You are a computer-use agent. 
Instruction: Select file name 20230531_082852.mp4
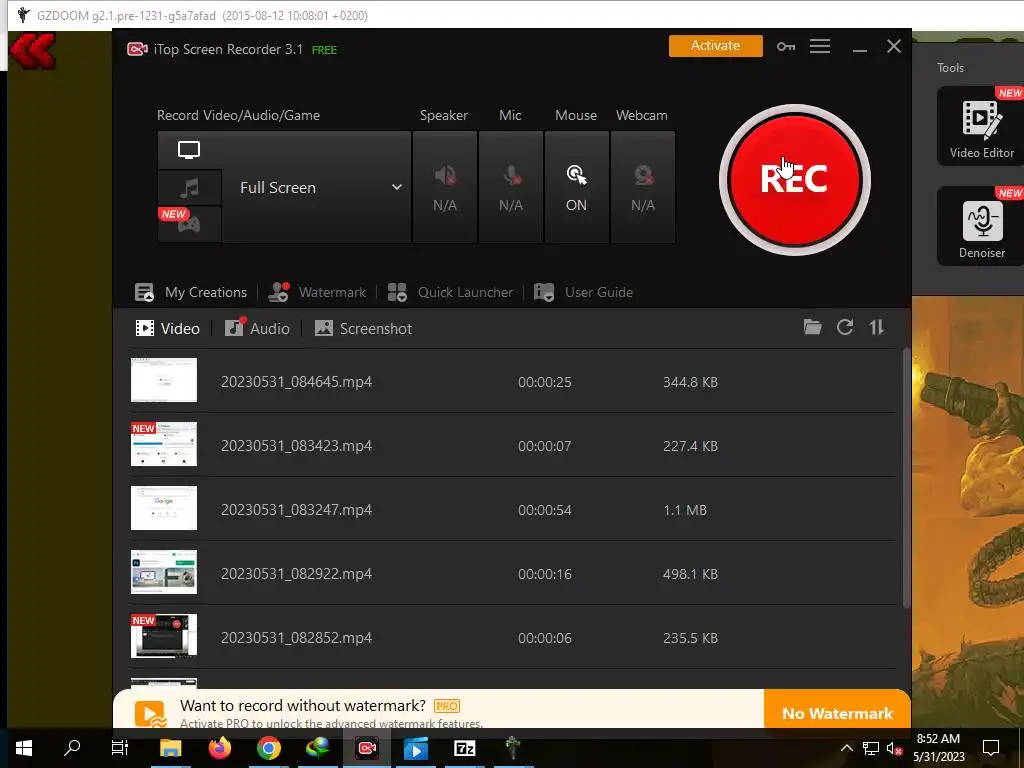(296, 637)
